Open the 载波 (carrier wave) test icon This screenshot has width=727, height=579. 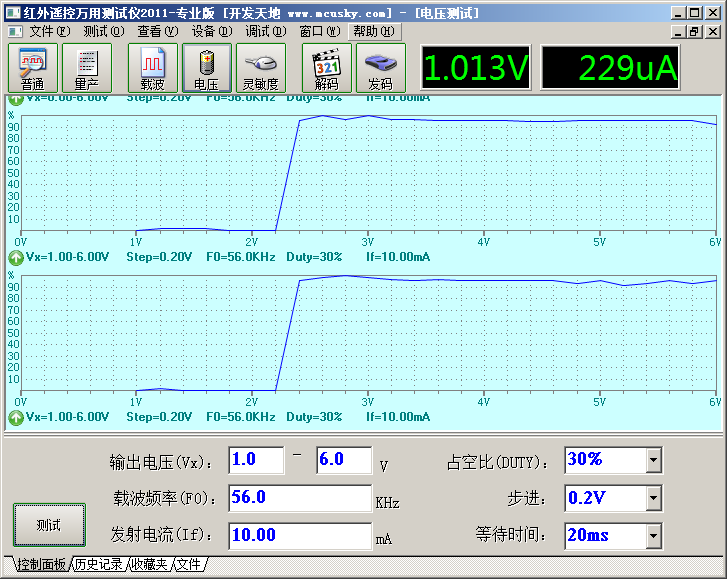tap(153, 68)
